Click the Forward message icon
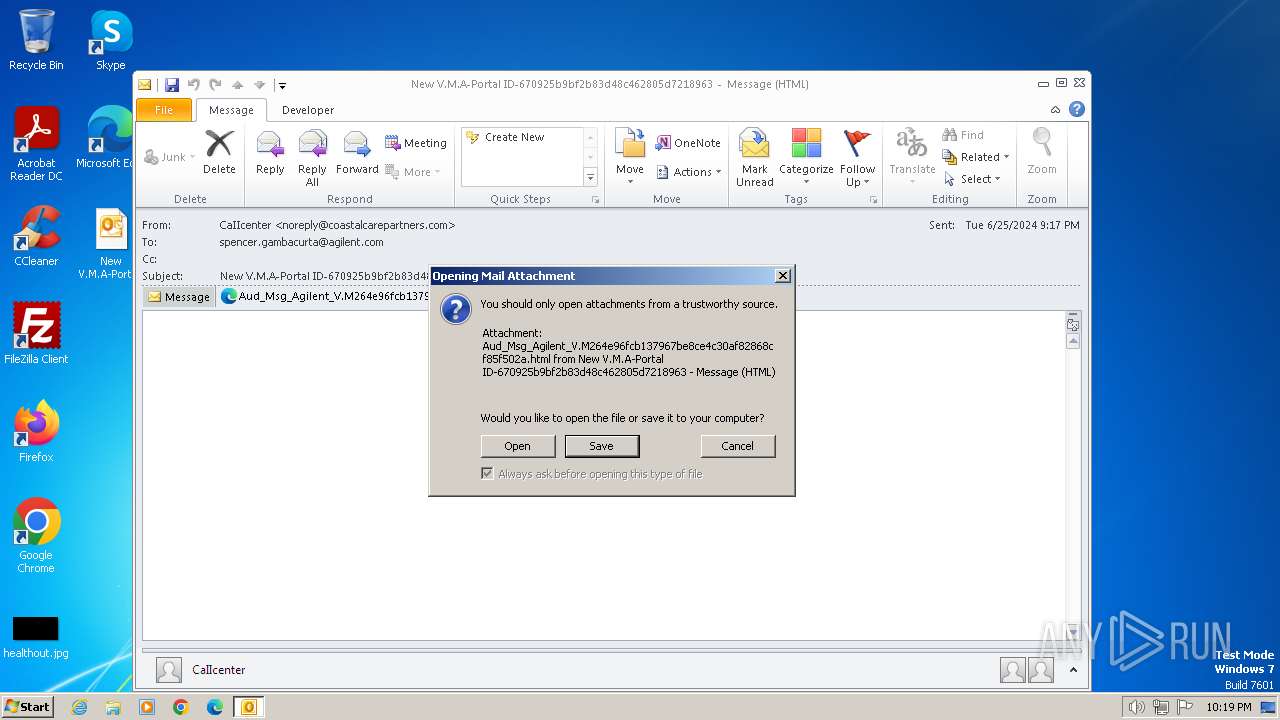The image size is (1280, 720). click(357, 153)
